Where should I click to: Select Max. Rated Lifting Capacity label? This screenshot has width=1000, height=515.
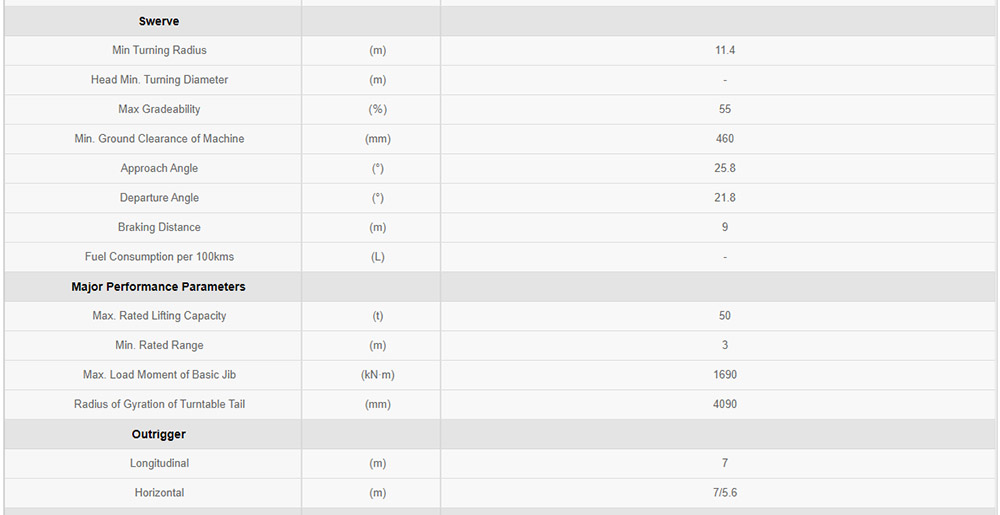pos(159,316)
